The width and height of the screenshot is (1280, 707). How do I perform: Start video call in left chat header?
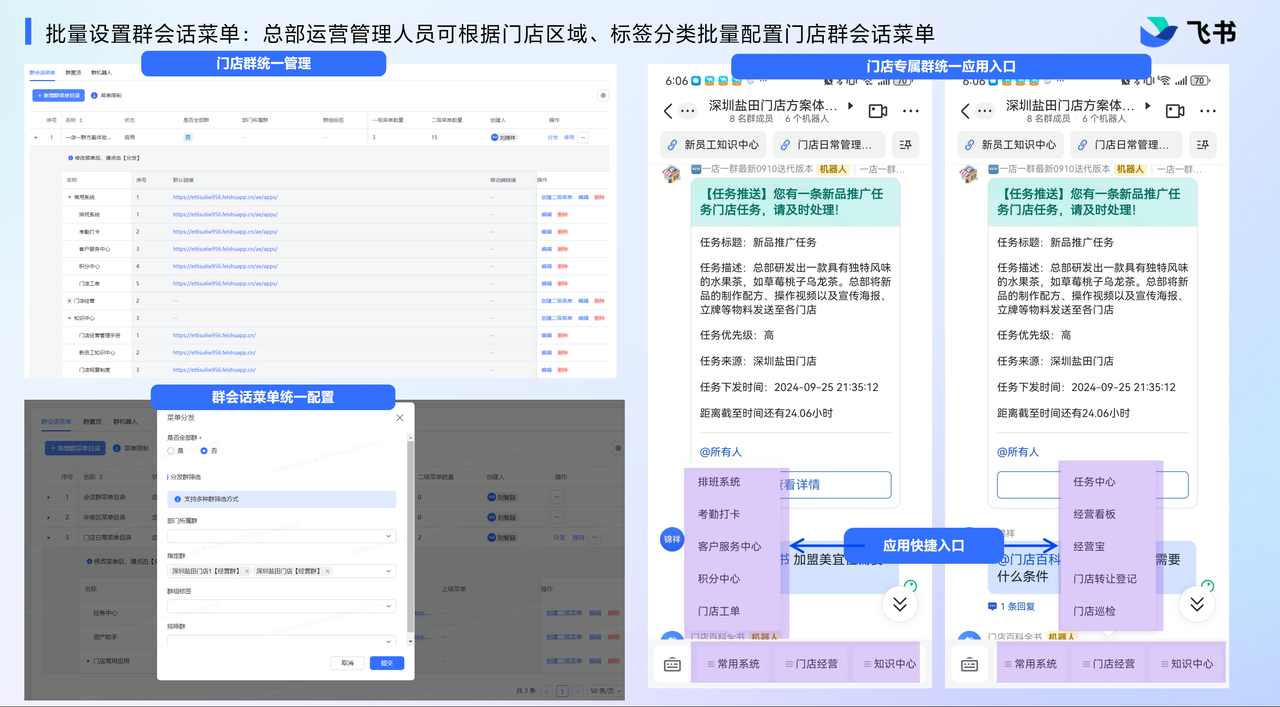[878, 111]
